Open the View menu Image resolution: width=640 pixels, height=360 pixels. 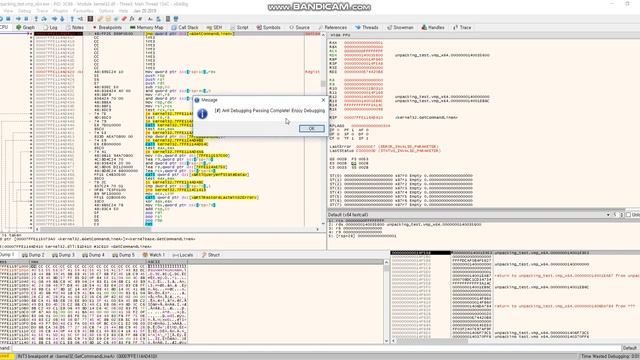(8, 11)
